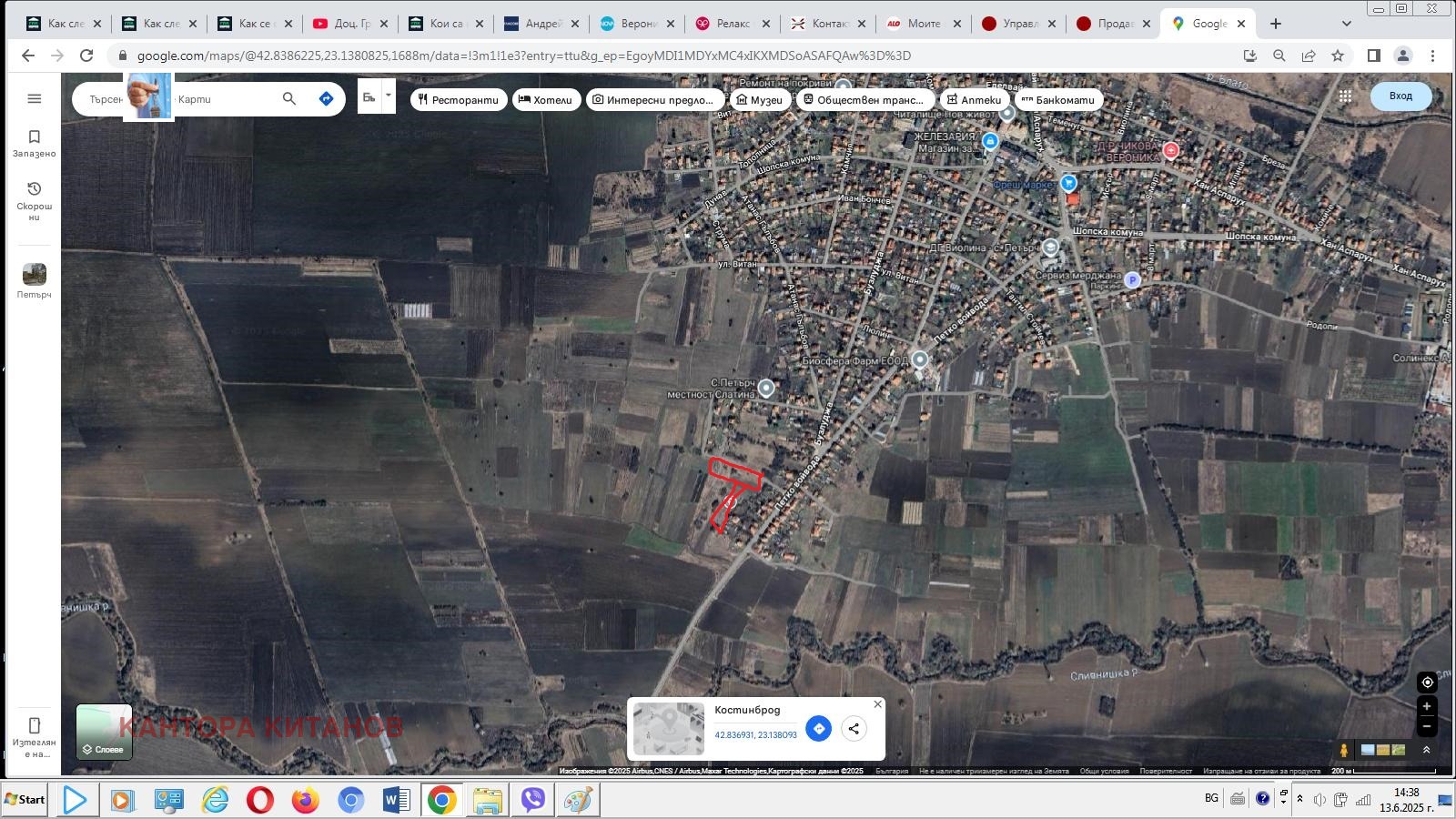Expand the input language dropdown arrow
This screenshot has width=1456, height=819.
point(389,95)
